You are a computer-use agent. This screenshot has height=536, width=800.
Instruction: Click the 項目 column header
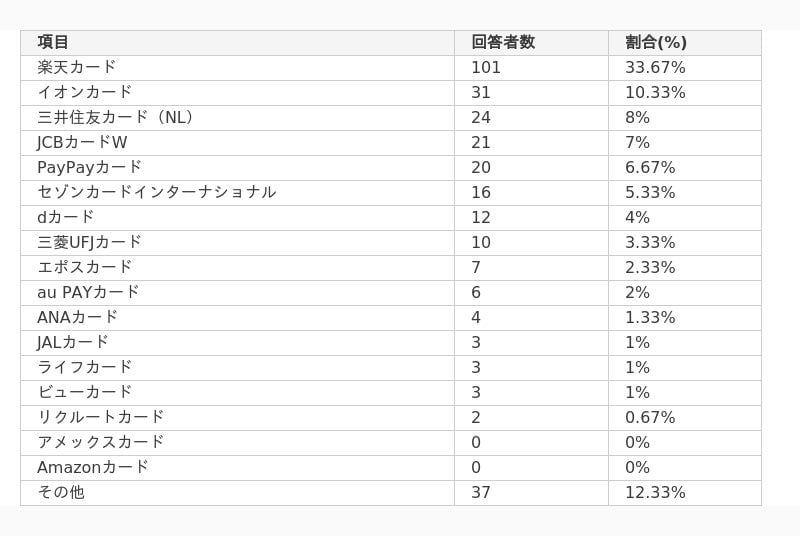53,42
